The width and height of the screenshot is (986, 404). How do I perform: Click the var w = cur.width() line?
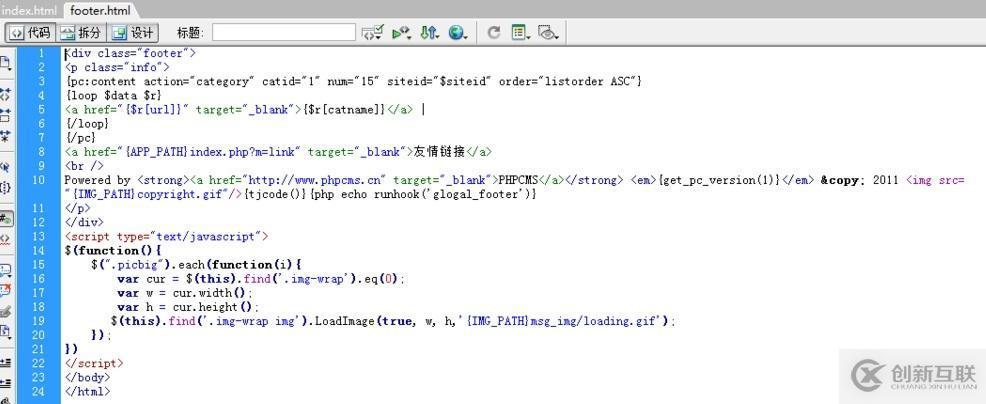tap(185, 293)
